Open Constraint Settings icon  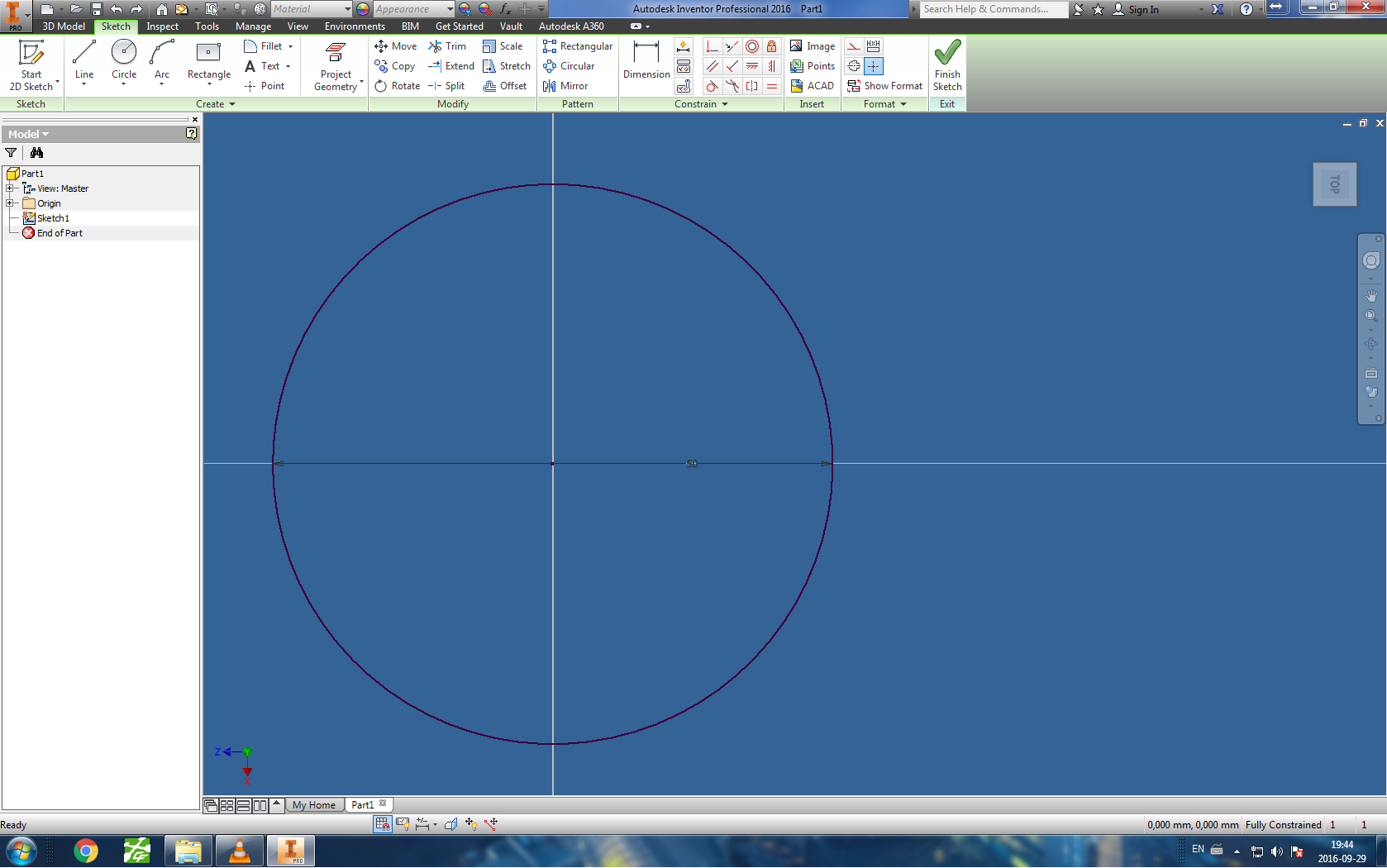(684, 86)
